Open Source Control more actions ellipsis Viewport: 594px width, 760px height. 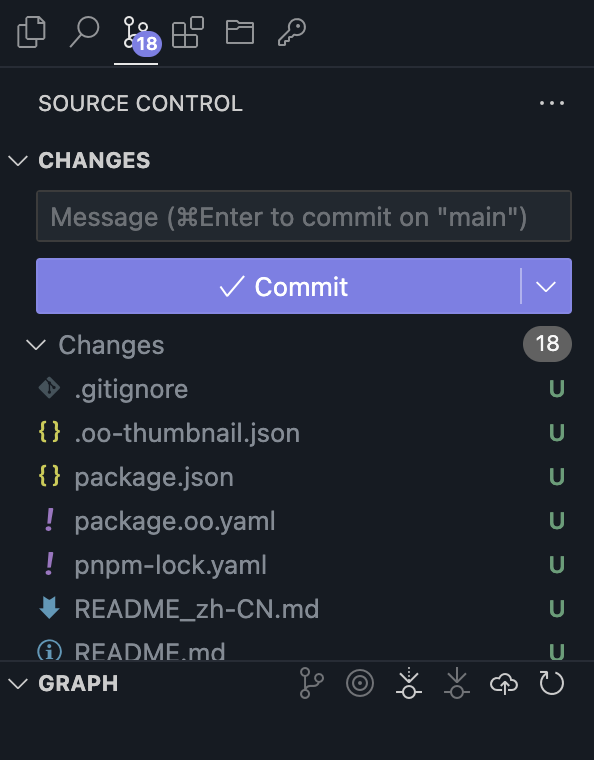click(552, 103)
